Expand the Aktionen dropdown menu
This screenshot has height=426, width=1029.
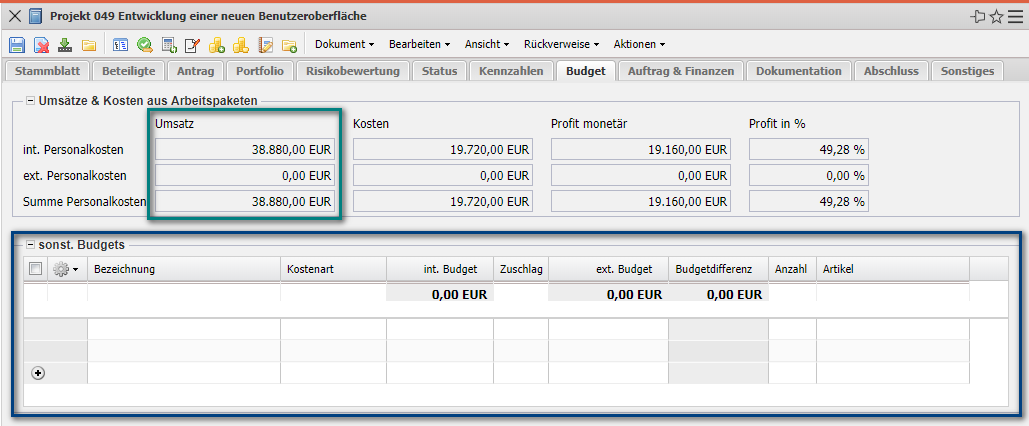[639, 45]
